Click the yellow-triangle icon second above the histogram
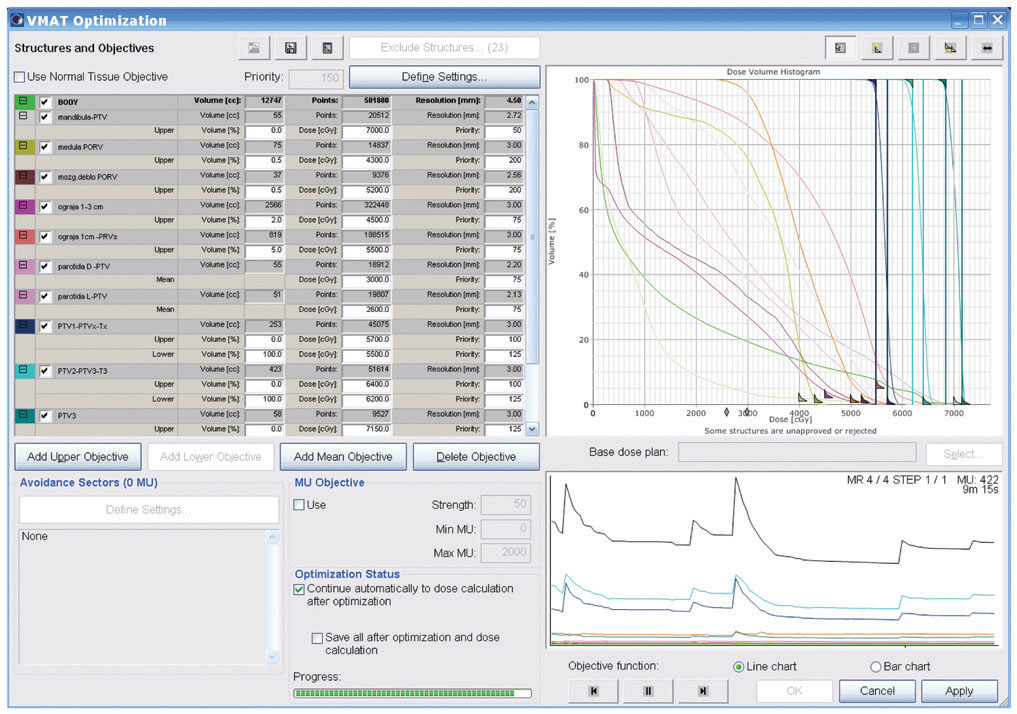This screenshot has width=1017, height=714. pyautogui.click(x=877, y=48)
